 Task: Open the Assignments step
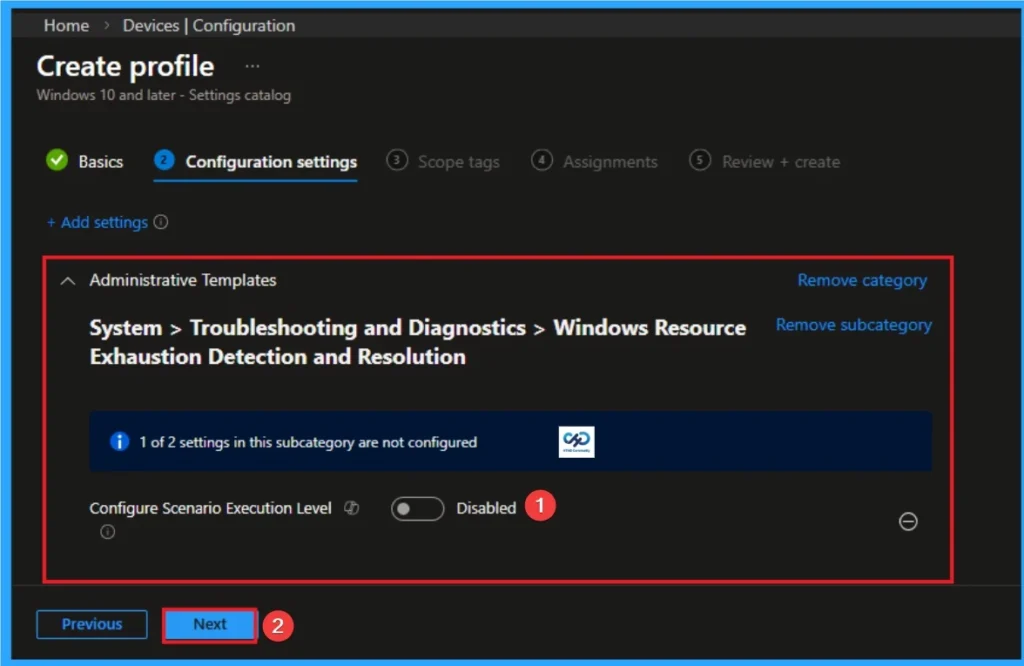610,161
